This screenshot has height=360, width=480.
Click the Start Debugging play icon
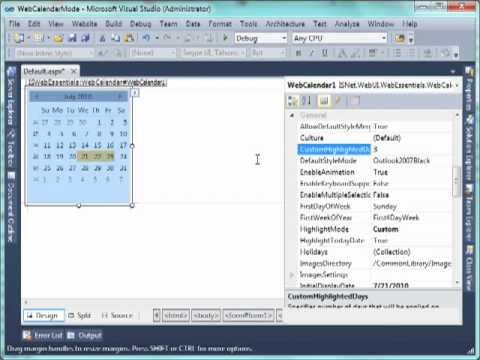coord(225,38)
